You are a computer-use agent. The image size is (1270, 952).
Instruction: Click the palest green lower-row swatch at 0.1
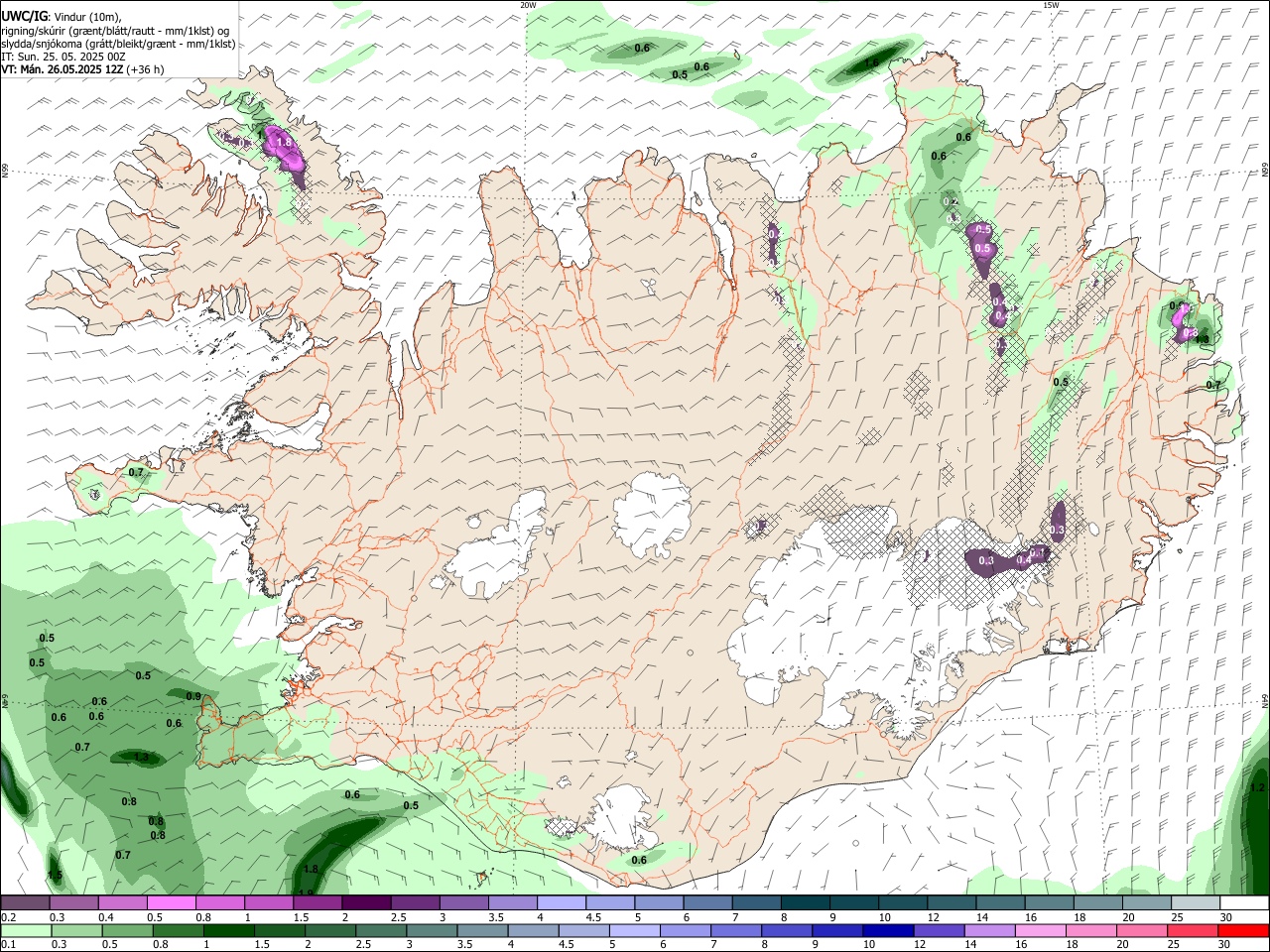click(x=26, y=930)
